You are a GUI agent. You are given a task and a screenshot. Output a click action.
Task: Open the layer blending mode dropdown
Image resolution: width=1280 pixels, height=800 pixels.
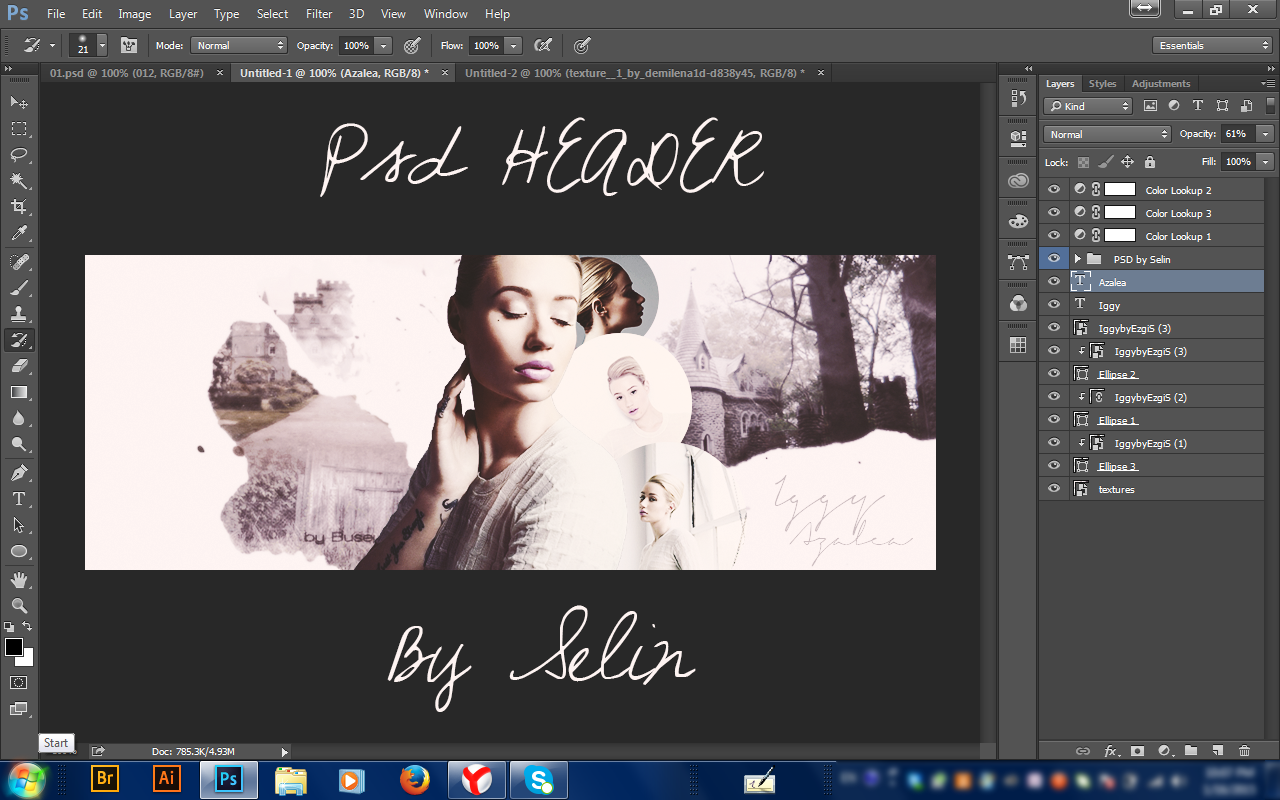click(1106, 133)
